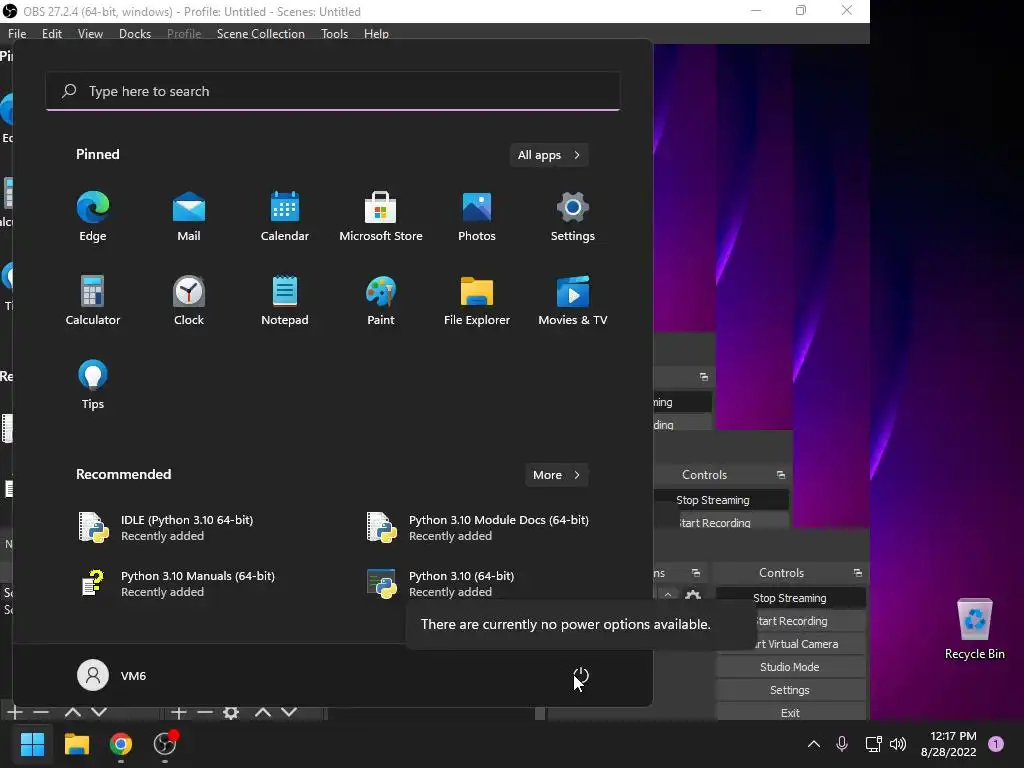1024x768 pixels.
Task: Open OBS Tools menu
Action: pos(334,33)
